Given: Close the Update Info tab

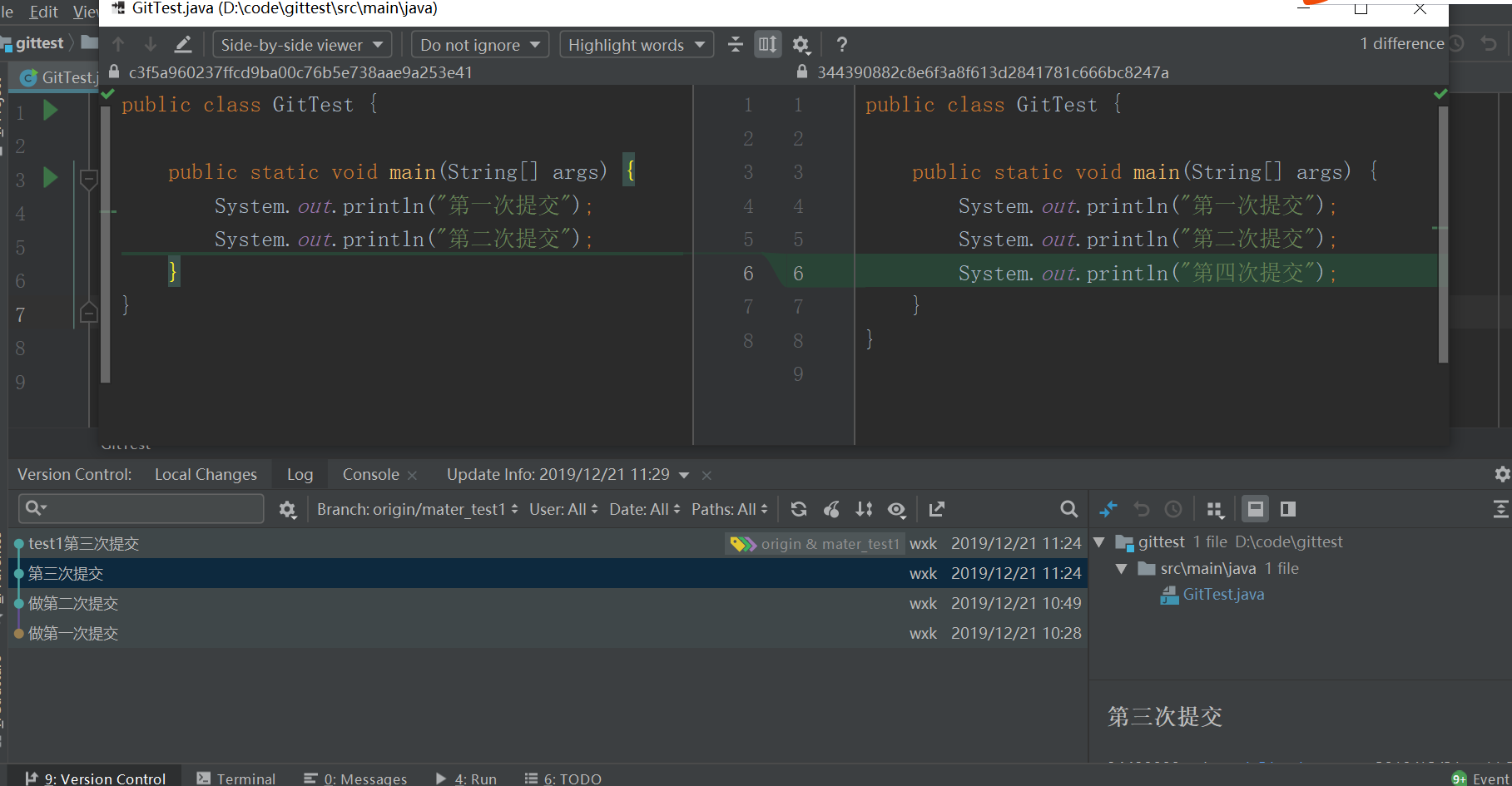Looking at the screenshot, I should click(x=706, y=475).
